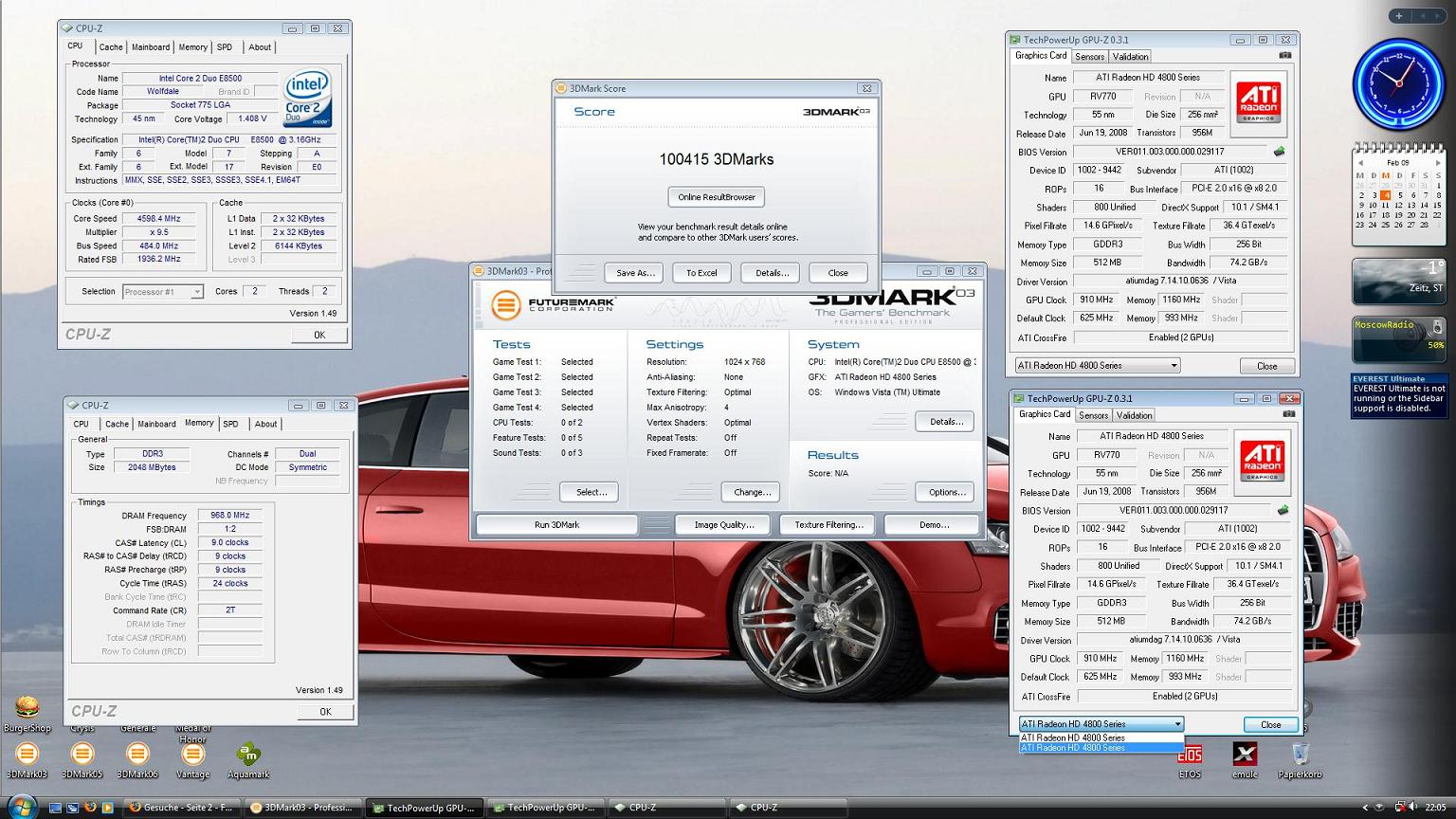
Task: Open the Aquamark desktop shortcut
Action: coord(248,761)
